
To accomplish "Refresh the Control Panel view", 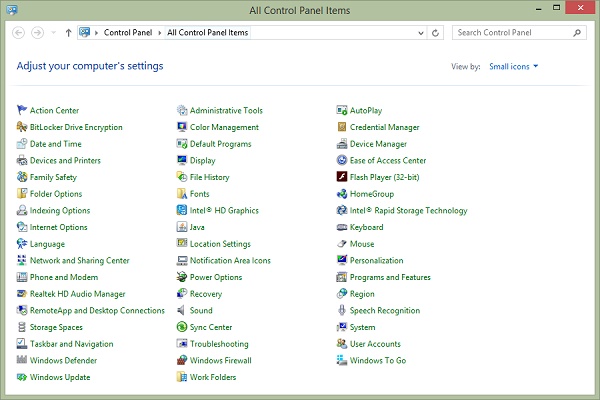I will [435, 33].
